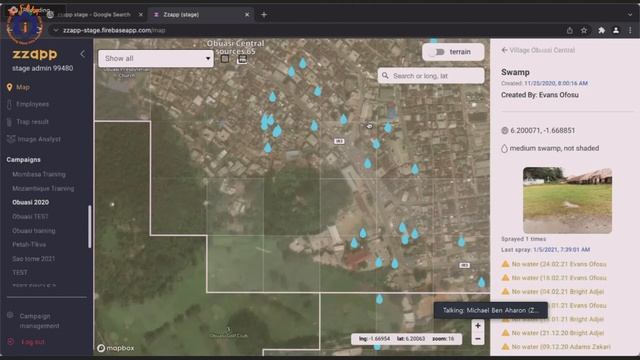Click the Trap result icon in the sidebar

pyautogui.click(x=9, y=122)
